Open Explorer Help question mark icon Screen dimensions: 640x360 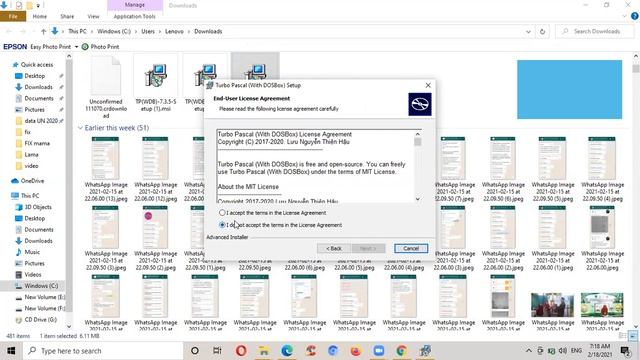(x=635, y=16)
